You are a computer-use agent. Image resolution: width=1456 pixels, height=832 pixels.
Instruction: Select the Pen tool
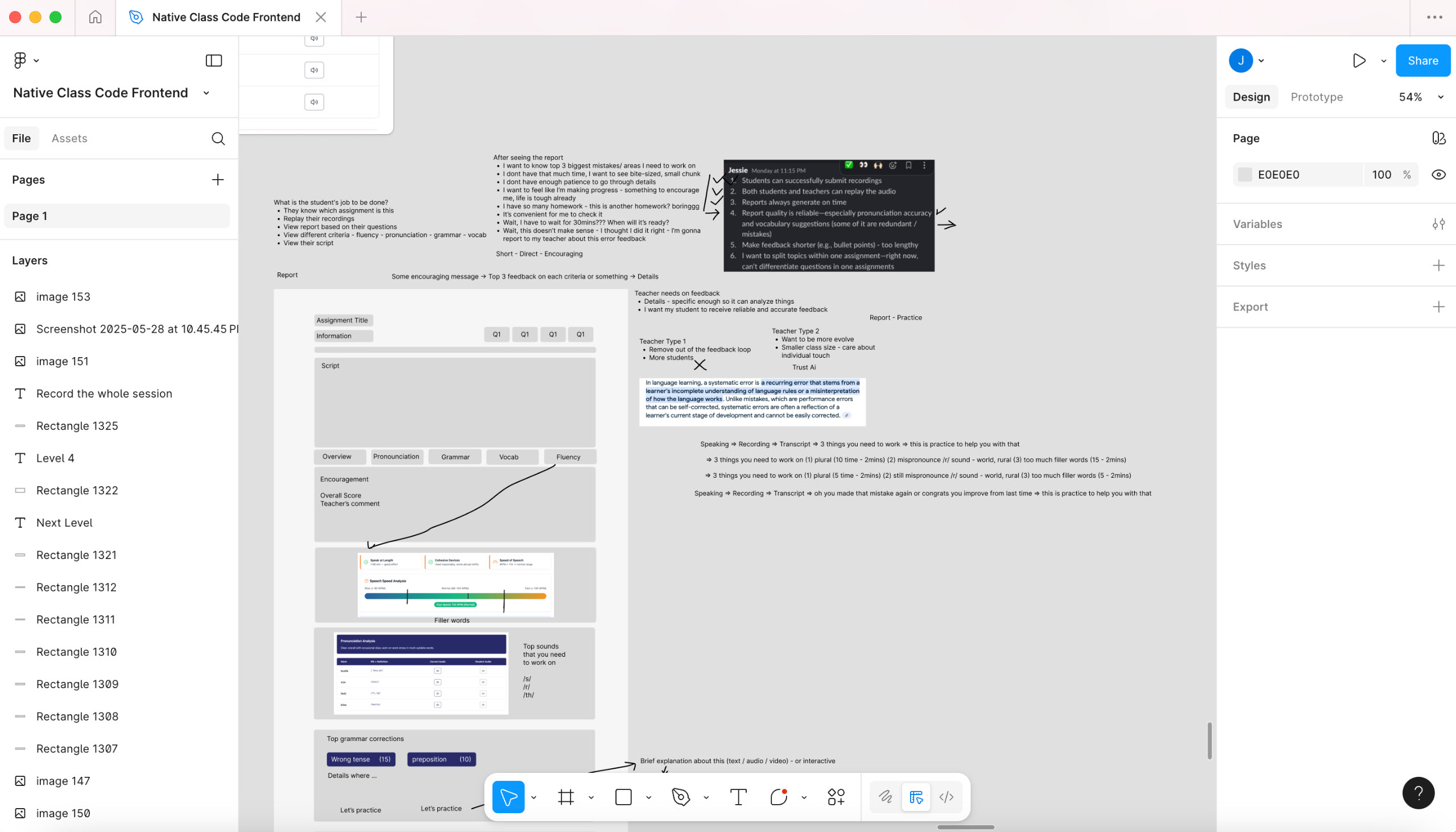coord(680,797)
